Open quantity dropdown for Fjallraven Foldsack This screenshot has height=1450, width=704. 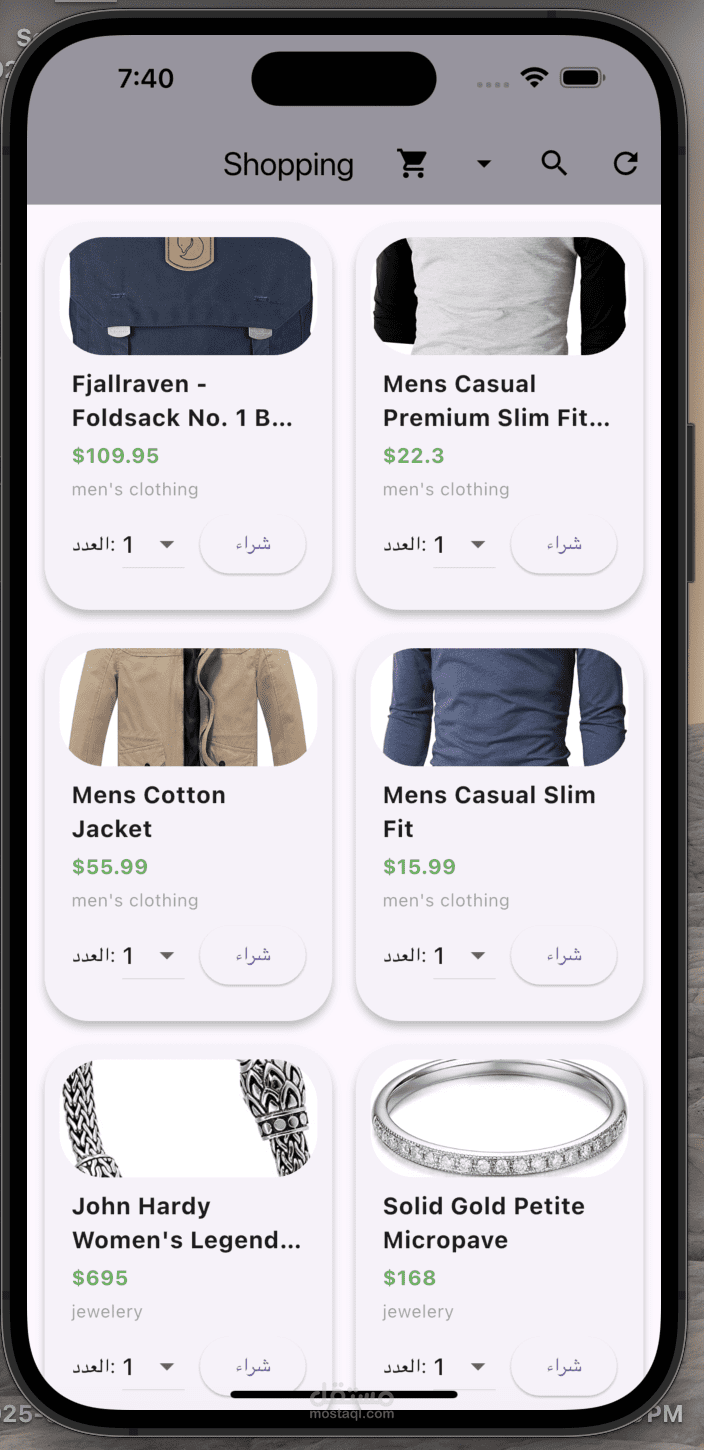click(x=153, y=545)
